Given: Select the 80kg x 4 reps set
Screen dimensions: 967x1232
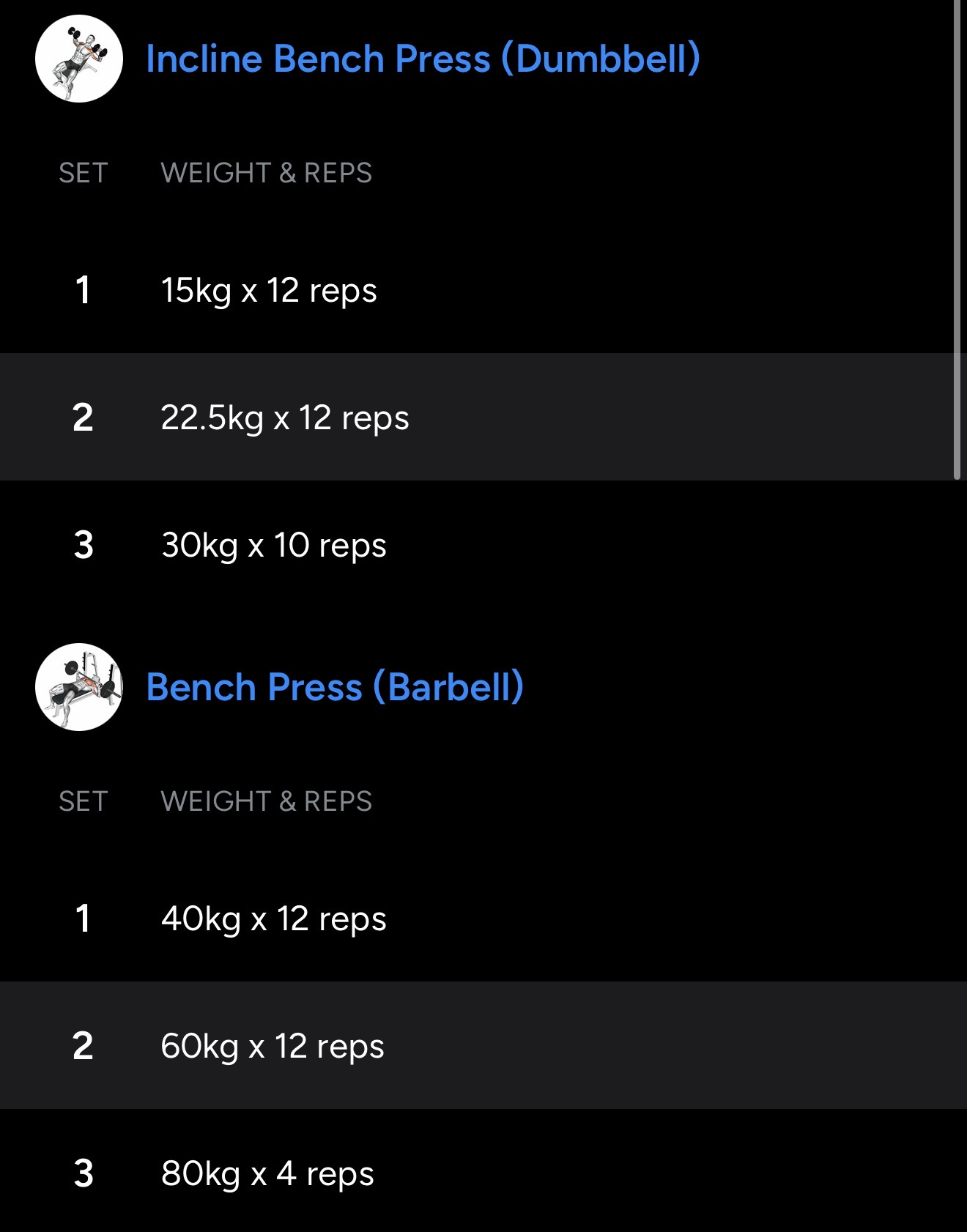Looking at the screenshot, I should coord(267,1173).
